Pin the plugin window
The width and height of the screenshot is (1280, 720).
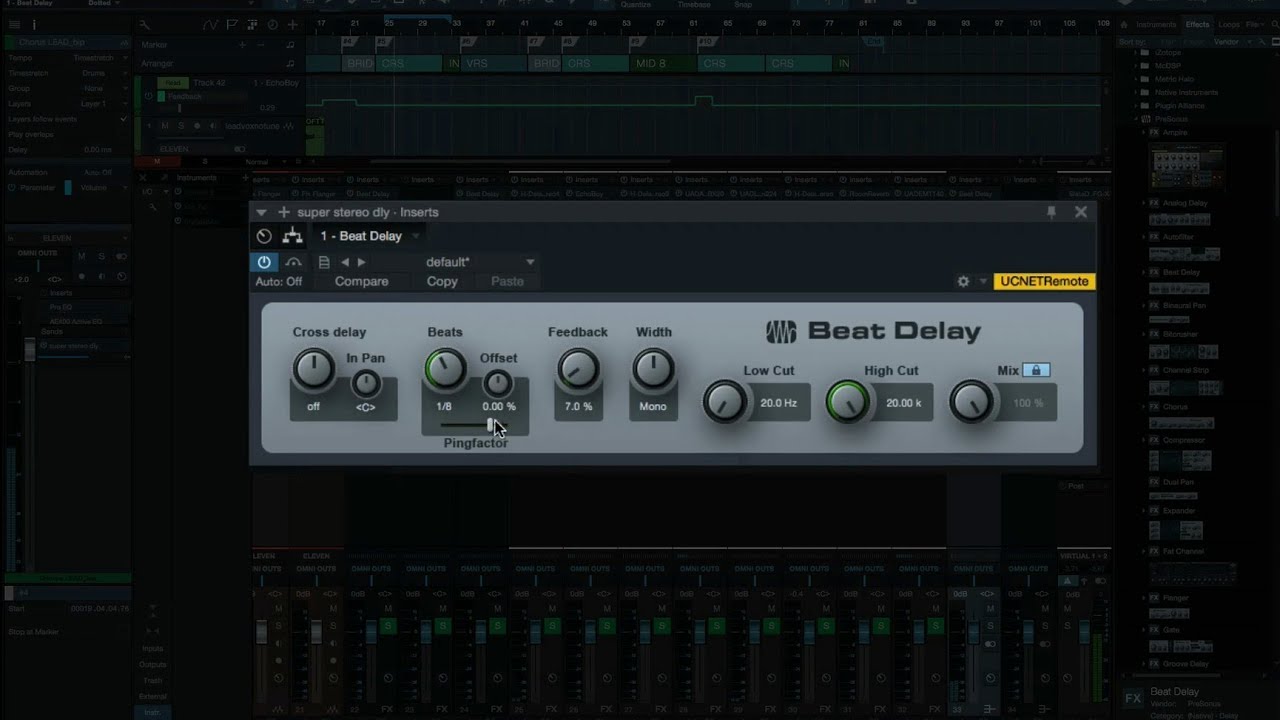click(x=1051, y=212)
